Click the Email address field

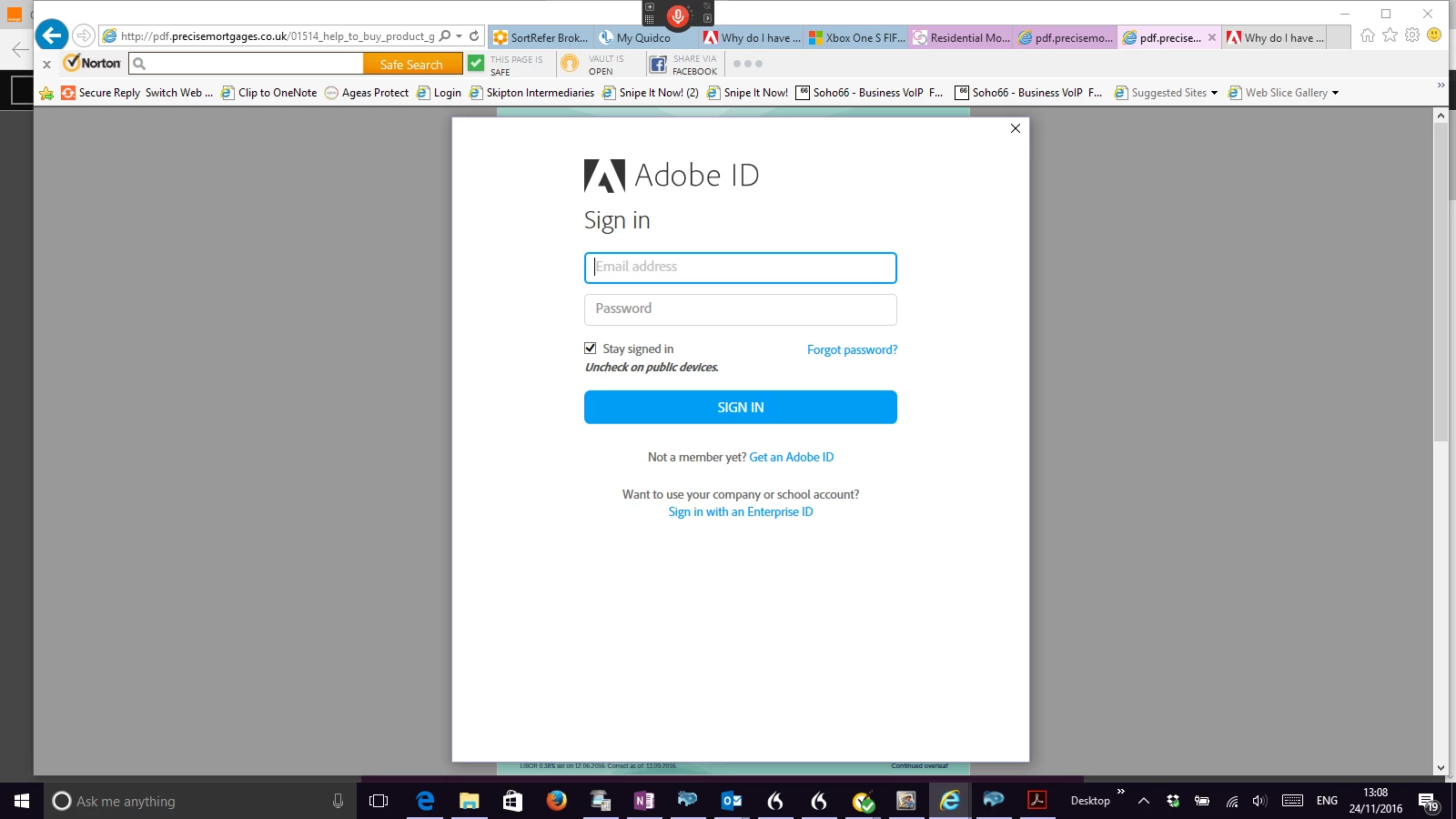pos(741,268)
